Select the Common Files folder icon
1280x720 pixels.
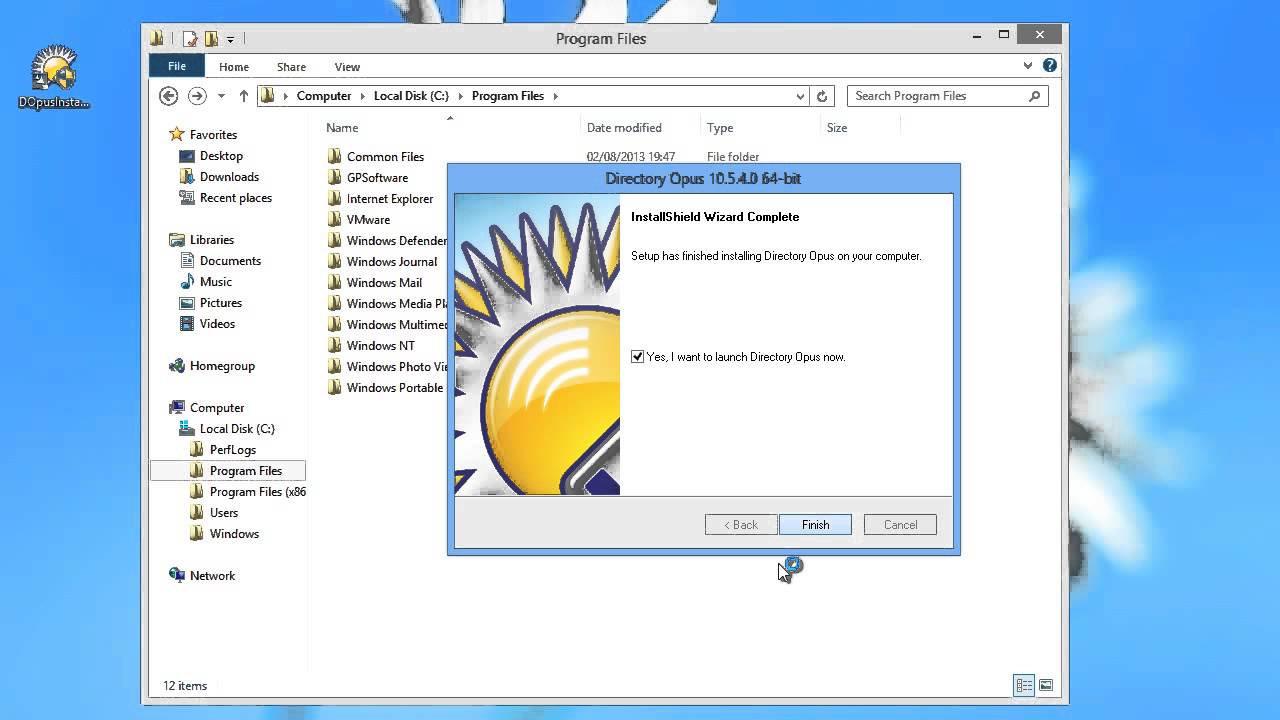(335, 157)
